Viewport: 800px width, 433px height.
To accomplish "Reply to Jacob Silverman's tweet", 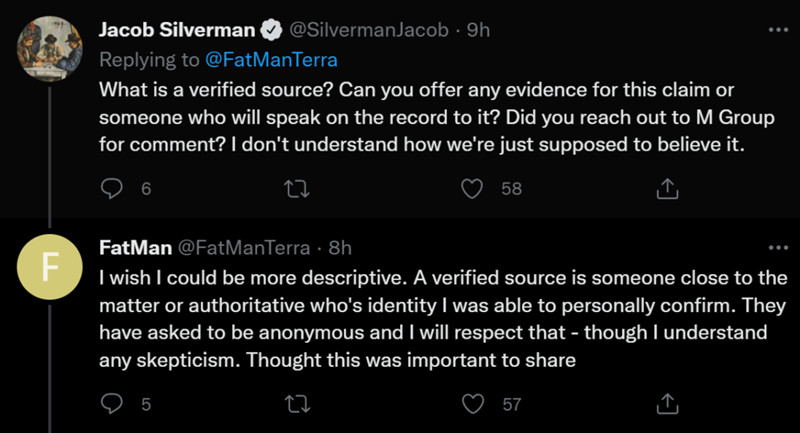I will (113, 189).
